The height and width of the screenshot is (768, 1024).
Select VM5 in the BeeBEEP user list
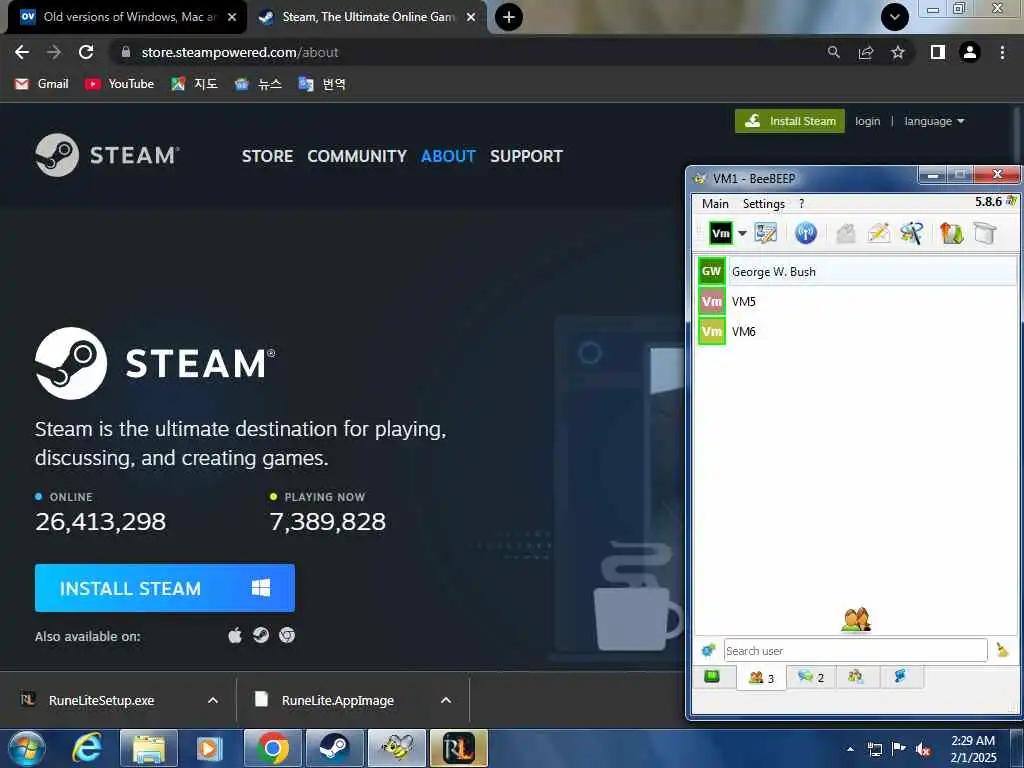point(857,301)
